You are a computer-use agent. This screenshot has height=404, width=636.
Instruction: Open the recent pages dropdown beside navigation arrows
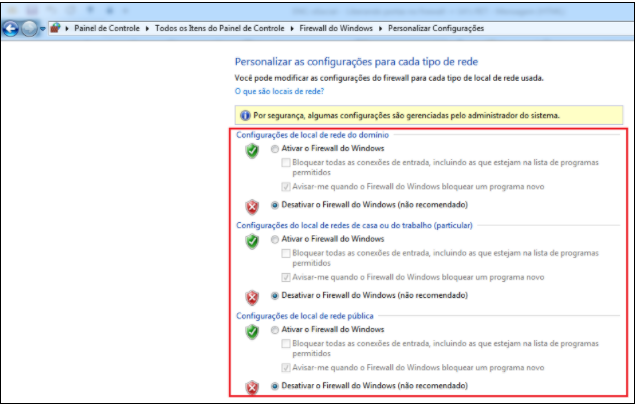point(42,29)
